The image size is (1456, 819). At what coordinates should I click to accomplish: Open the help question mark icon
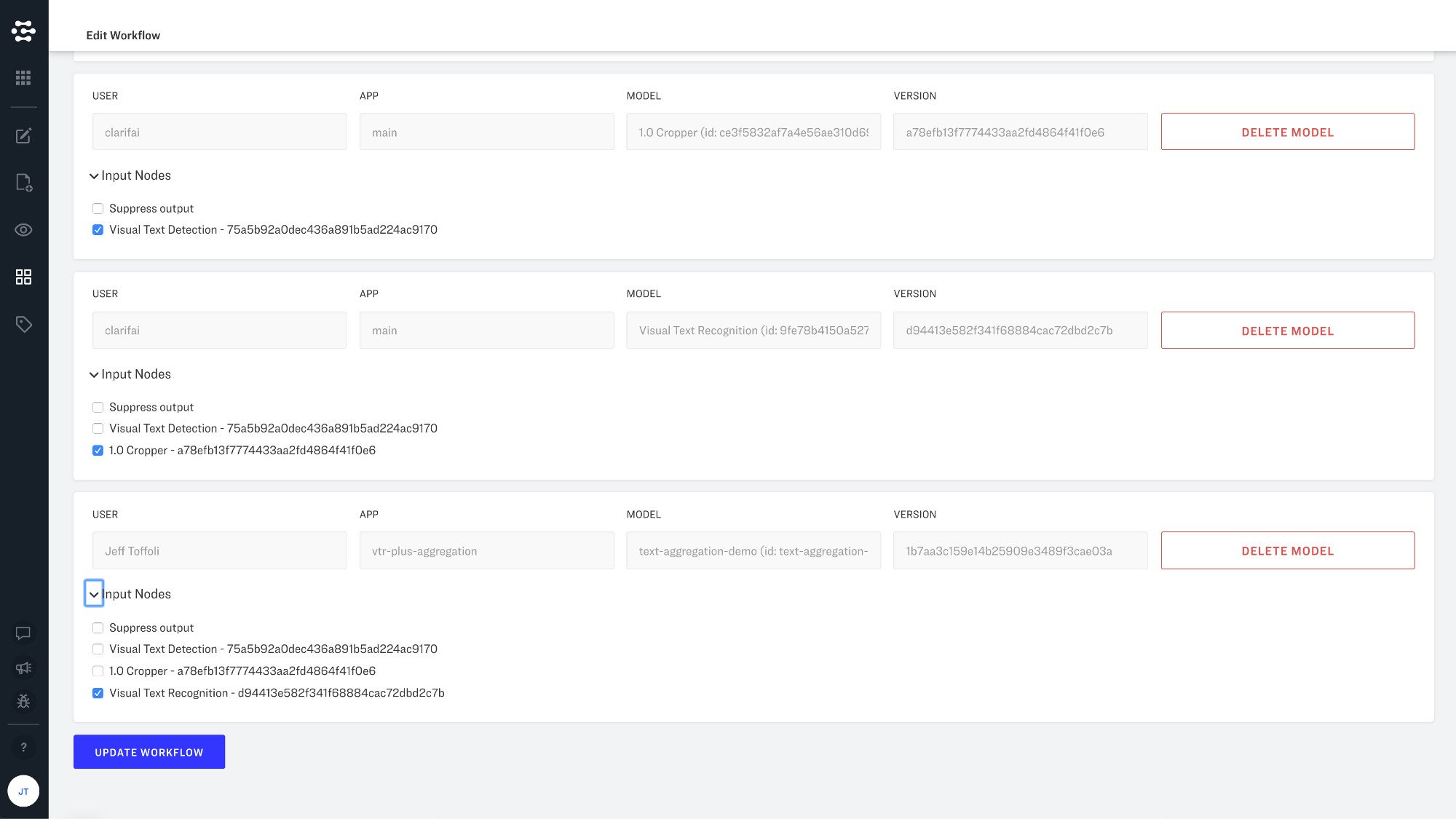(23, 747)
